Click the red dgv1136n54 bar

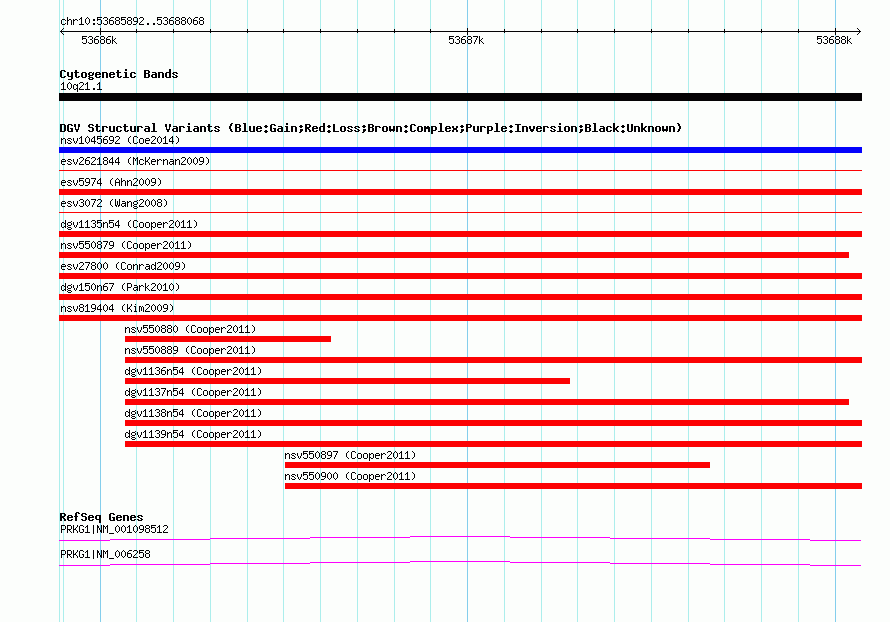coord(347,381)
